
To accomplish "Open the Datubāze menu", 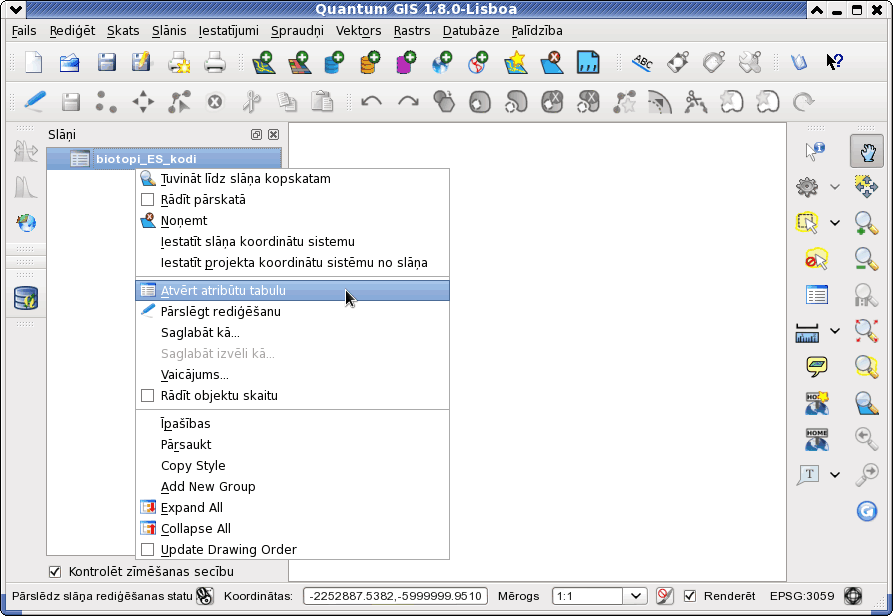I will coord(471,31).
